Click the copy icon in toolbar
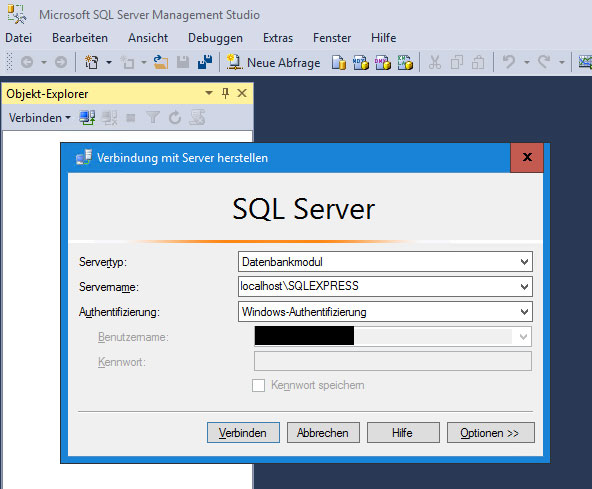 tap(457, 62)
